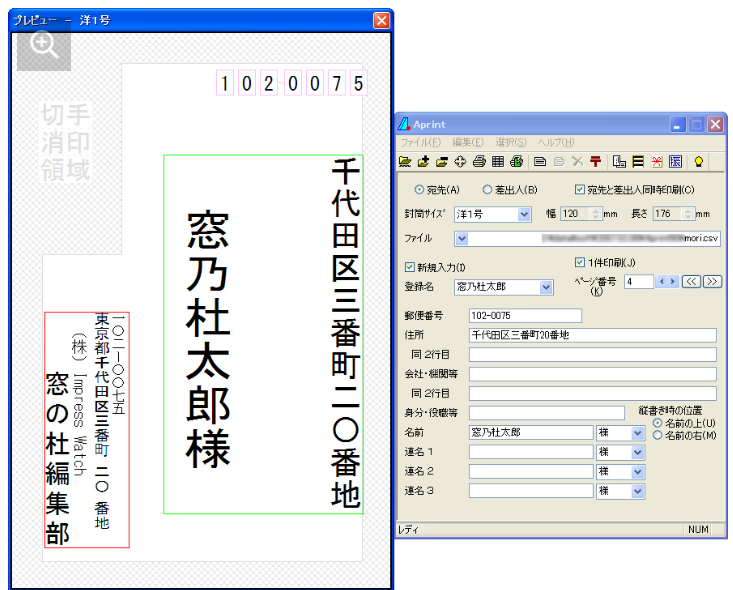The height and width of the screenshot is (590, 733).
Task: Select 名前の右(M) radio option
Action: pos(658,435)
